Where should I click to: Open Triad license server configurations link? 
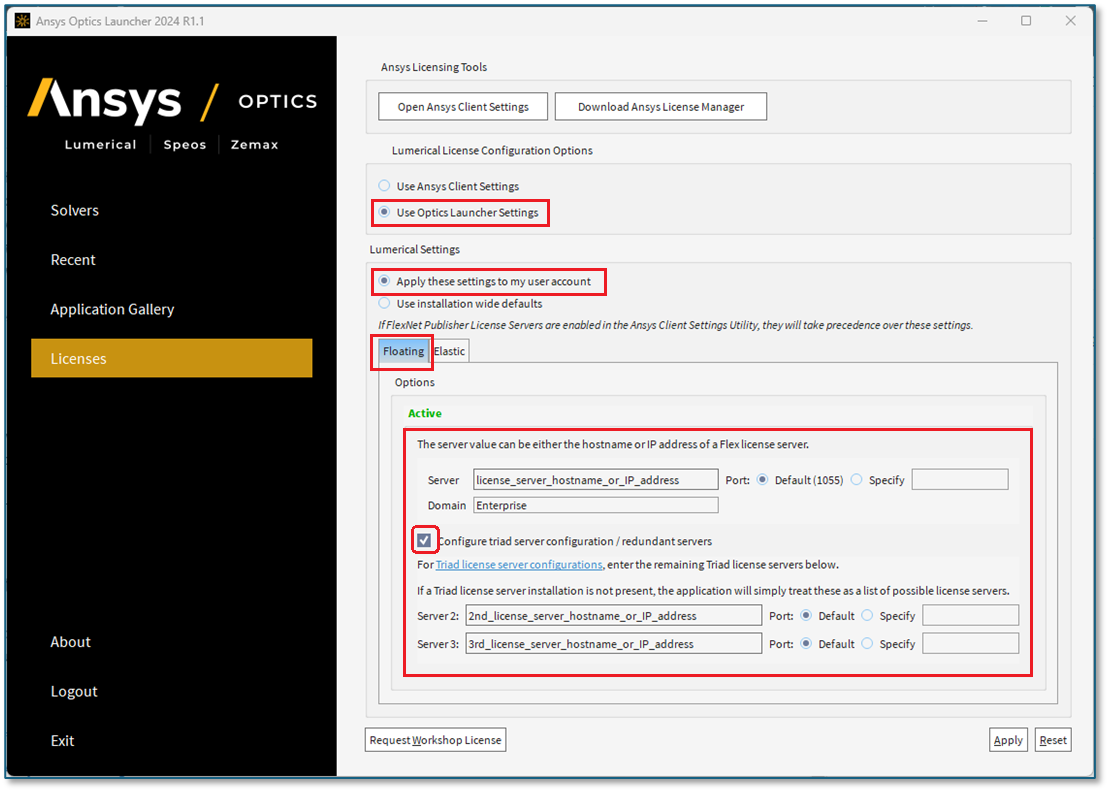pyautogui.click(x=519, y=564)
